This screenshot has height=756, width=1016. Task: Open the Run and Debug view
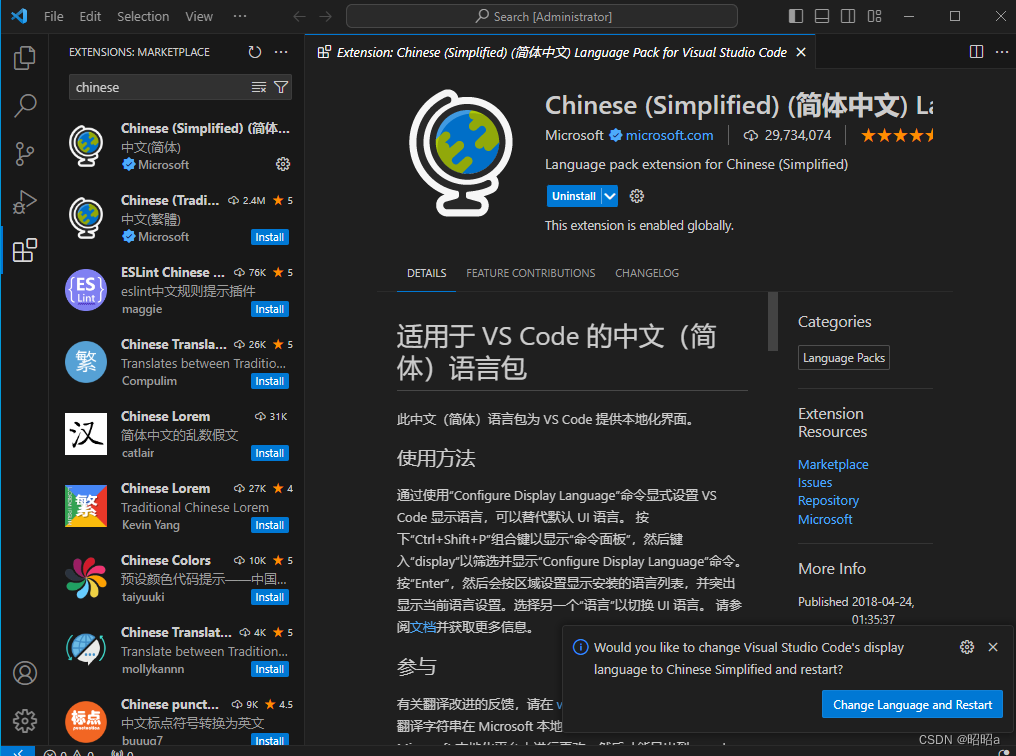(25, 202)
